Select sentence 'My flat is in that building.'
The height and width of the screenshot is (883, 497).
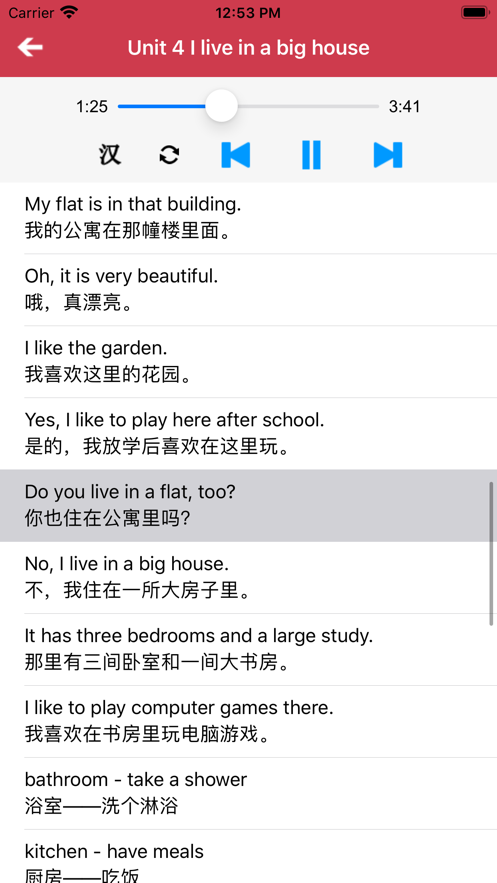point(248,218)
